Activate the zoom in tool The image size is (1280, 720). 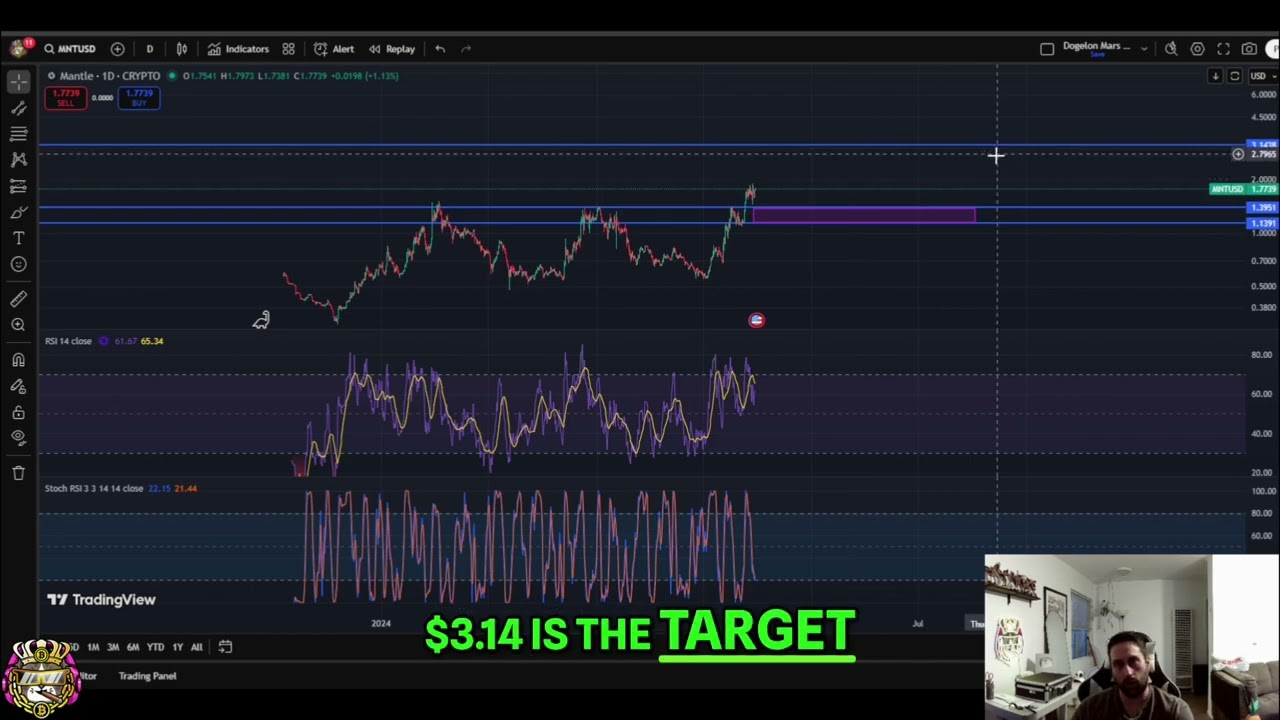click(18, 325)
